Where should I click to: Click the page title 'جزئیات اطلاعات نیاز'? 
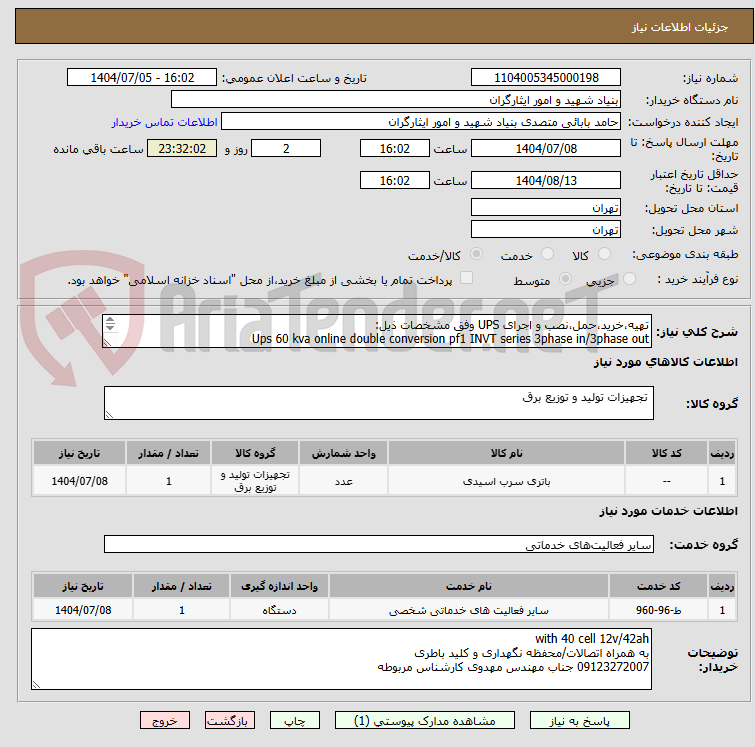[680, 27]
